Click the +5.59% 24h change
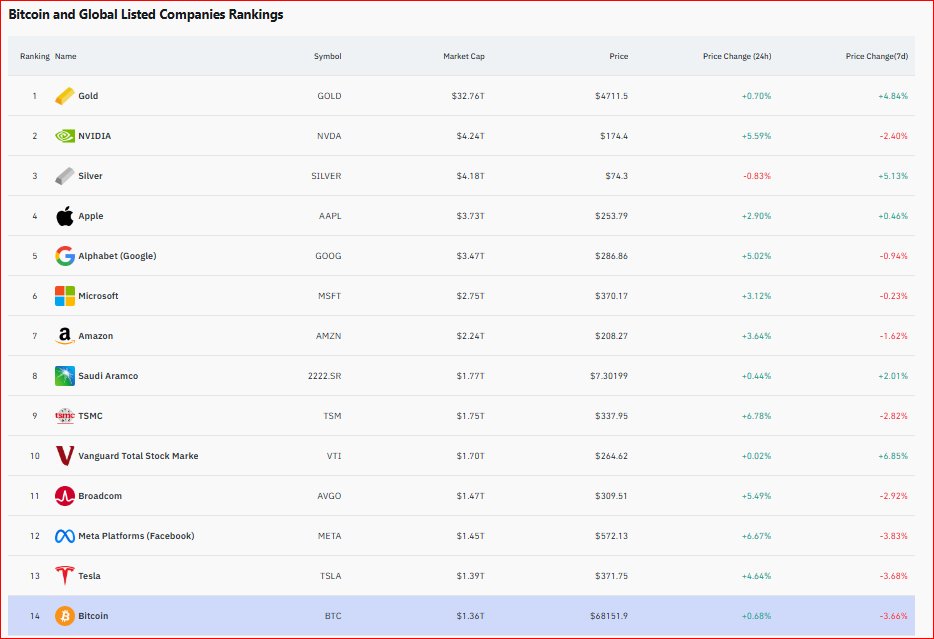Screen dimensions: 934x639 pyautogui.click(x=756, y=136)
